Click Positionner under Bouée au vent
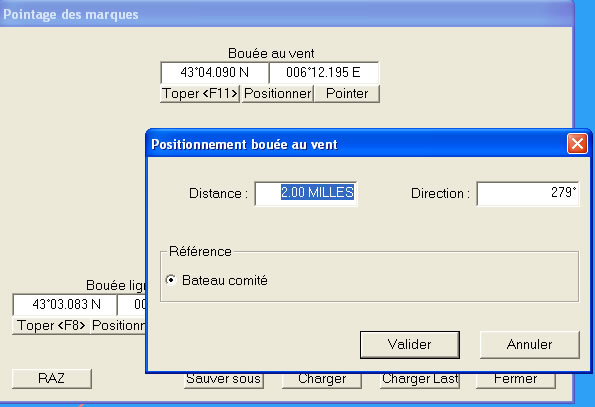 tap(277, 93)
